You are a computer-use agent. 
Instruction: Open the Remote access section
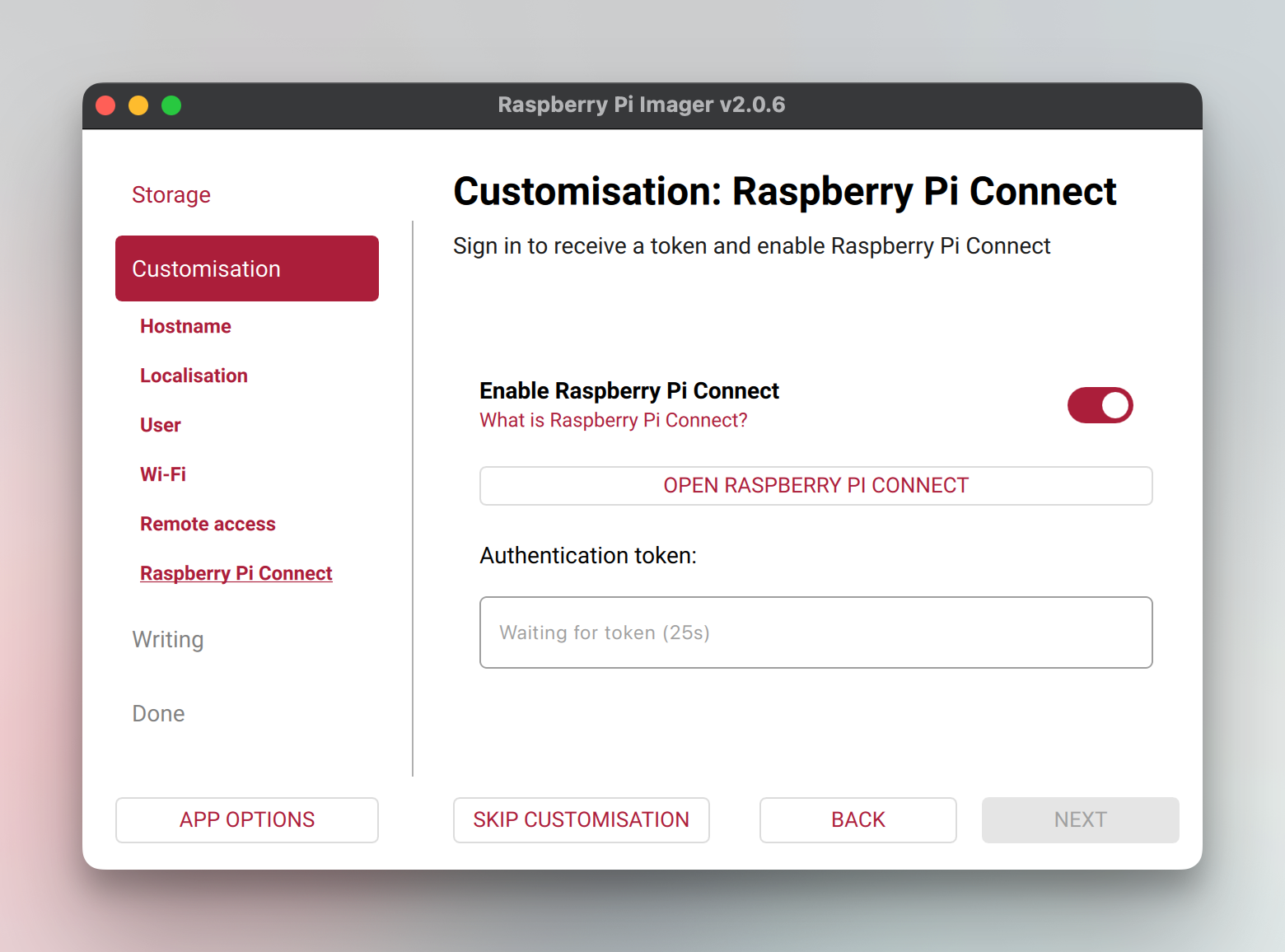pyautogui.click(x=208, y=524)
